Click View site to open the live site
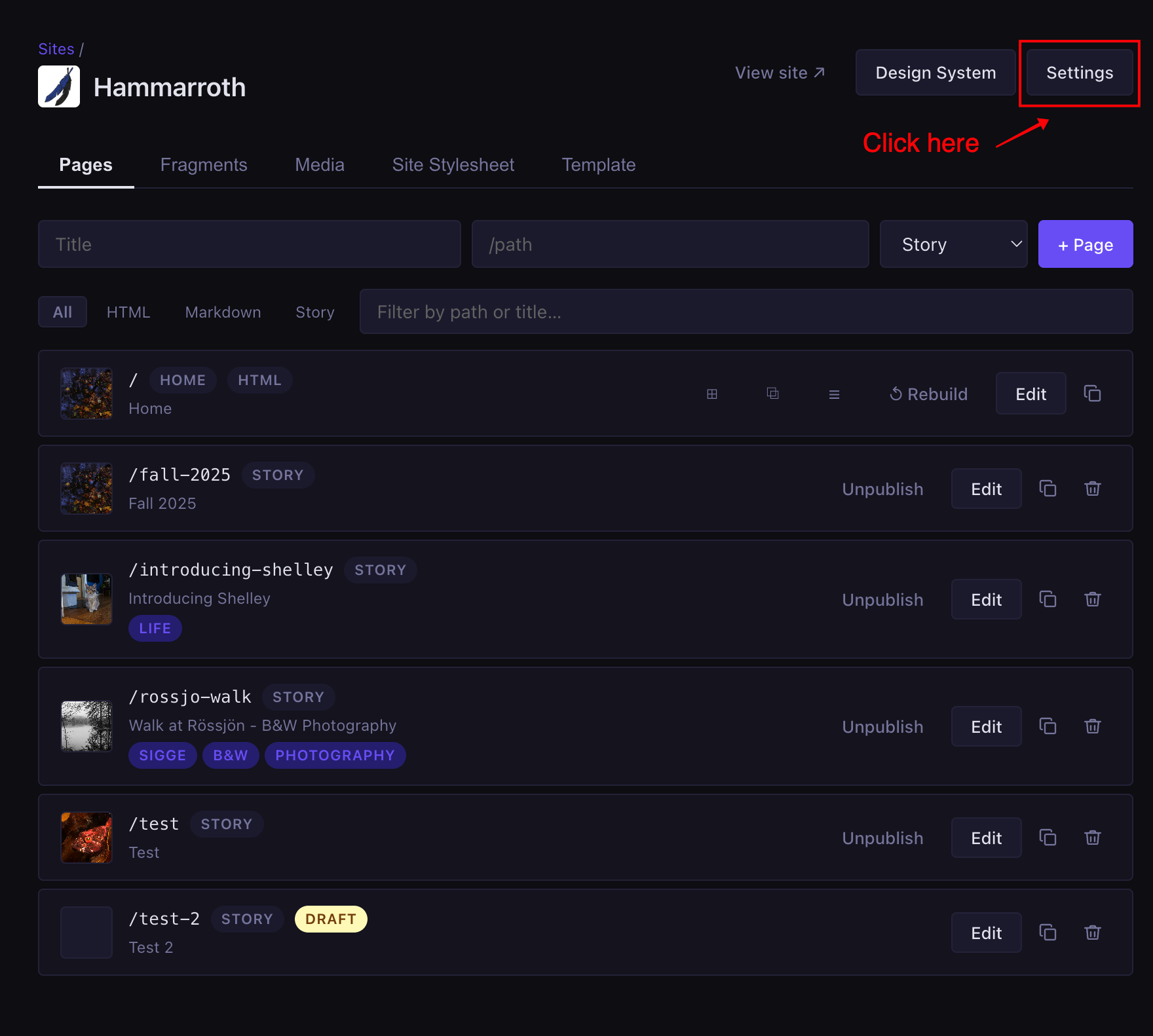The width and height of the screenshot is (1153, 1036). point(780,72)
